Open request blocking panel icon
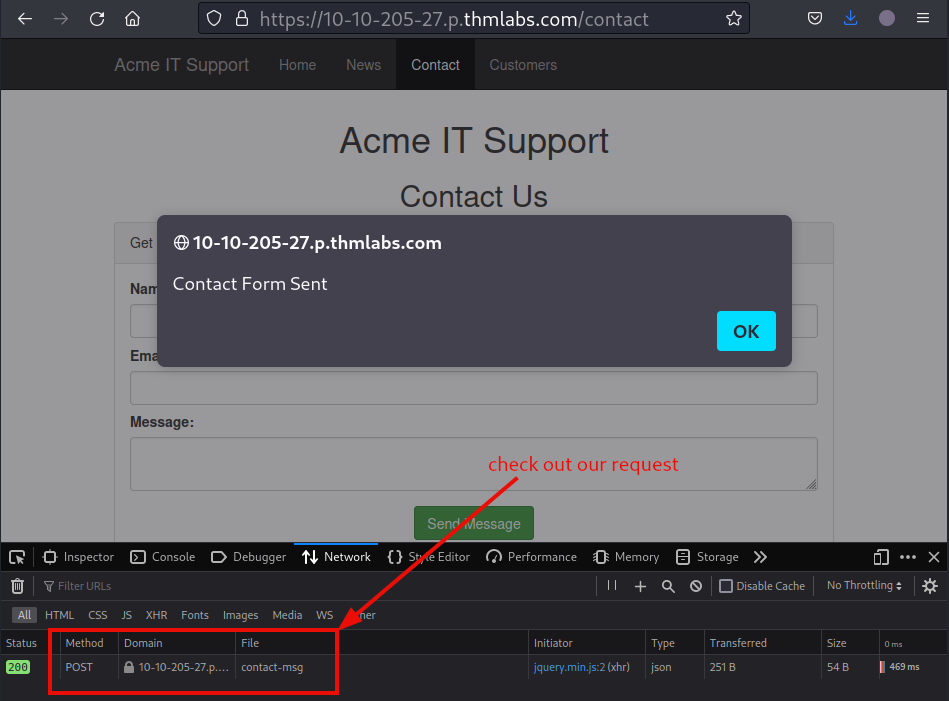This screenshot has height=701, width=949. (696, 586)
